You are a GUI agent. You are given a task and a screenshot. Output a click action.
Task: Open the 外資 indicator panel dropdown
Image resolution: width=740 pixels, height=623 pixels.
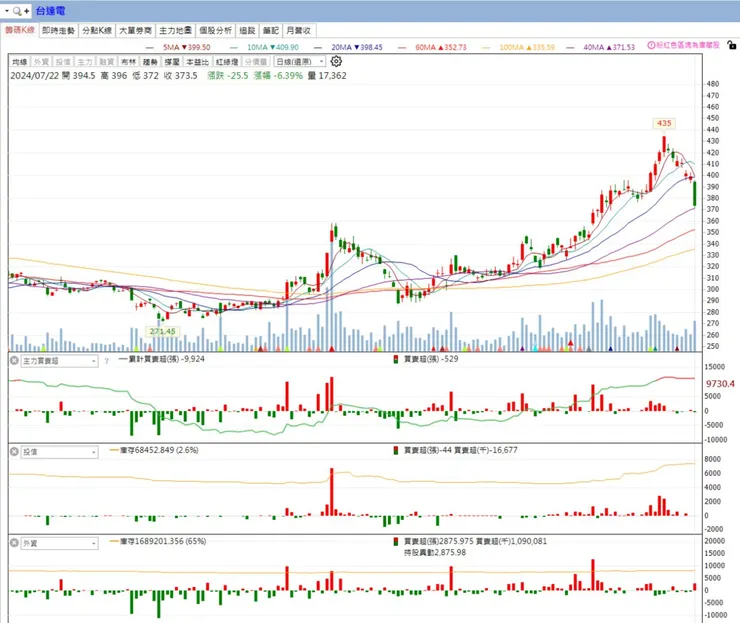[x=59, y=544]
